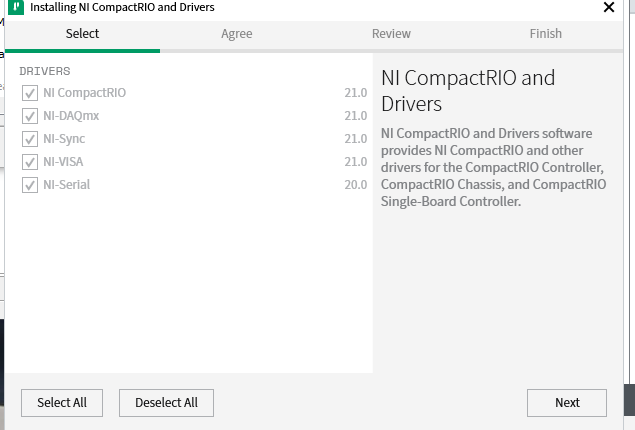This screenshot has height=430, width=635.
Task: Click the 20.0 version of NI-Serial
Action: [356, 185]
